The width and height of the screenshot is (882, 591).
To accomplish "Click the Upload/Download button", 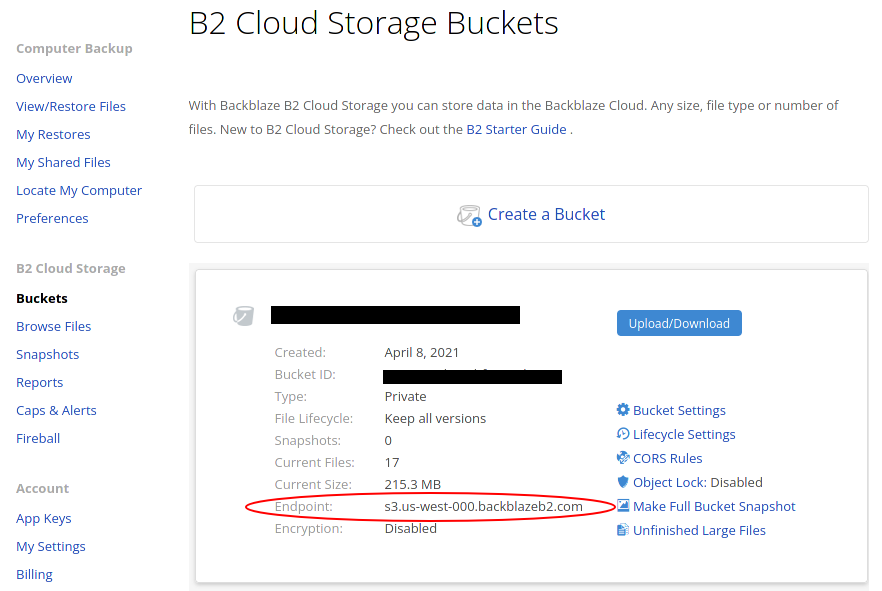I will pyautogui.click(x=679, y=323).
